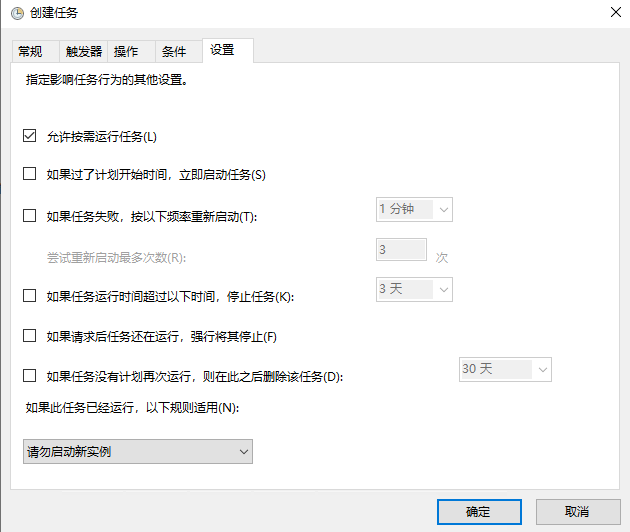Enable 如果请求后任务还在运行，强行将其停止(F)
Screen dimensions: 630x532
(x=29, y=335)
